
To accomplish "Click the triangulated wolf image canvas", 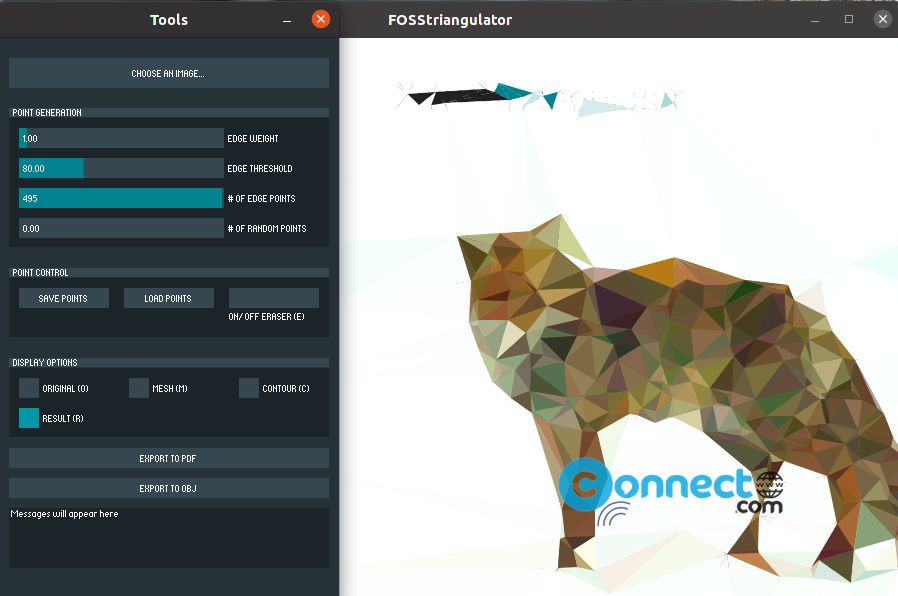I will pos(619,317).
